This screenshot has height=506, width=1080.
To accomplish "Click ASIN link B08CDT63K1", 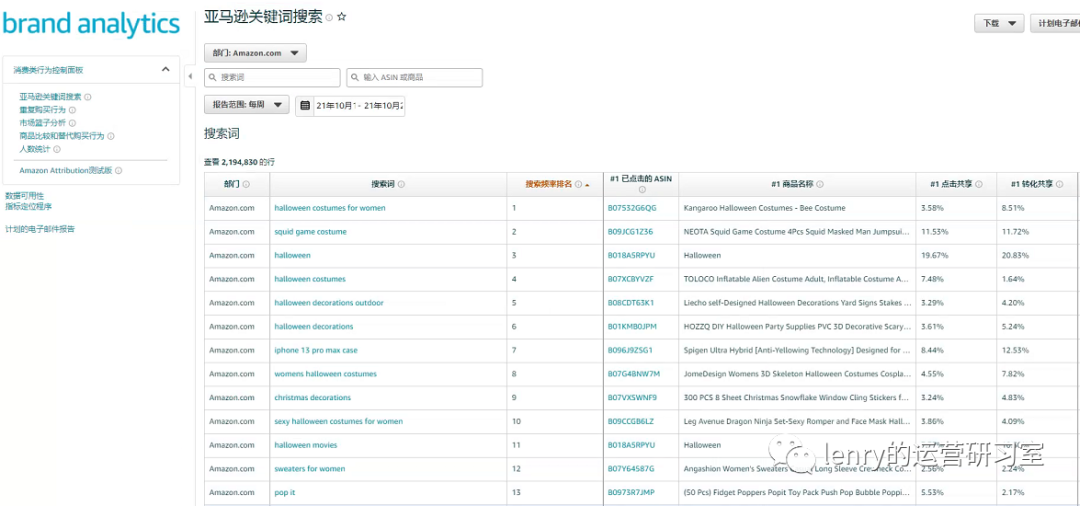I will [x=631, y=303].
